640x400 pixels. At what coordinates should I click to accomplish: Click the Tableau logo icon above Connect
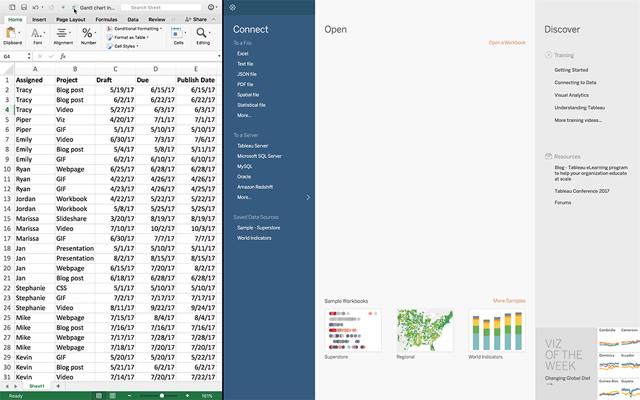click(x=233, y=7)
